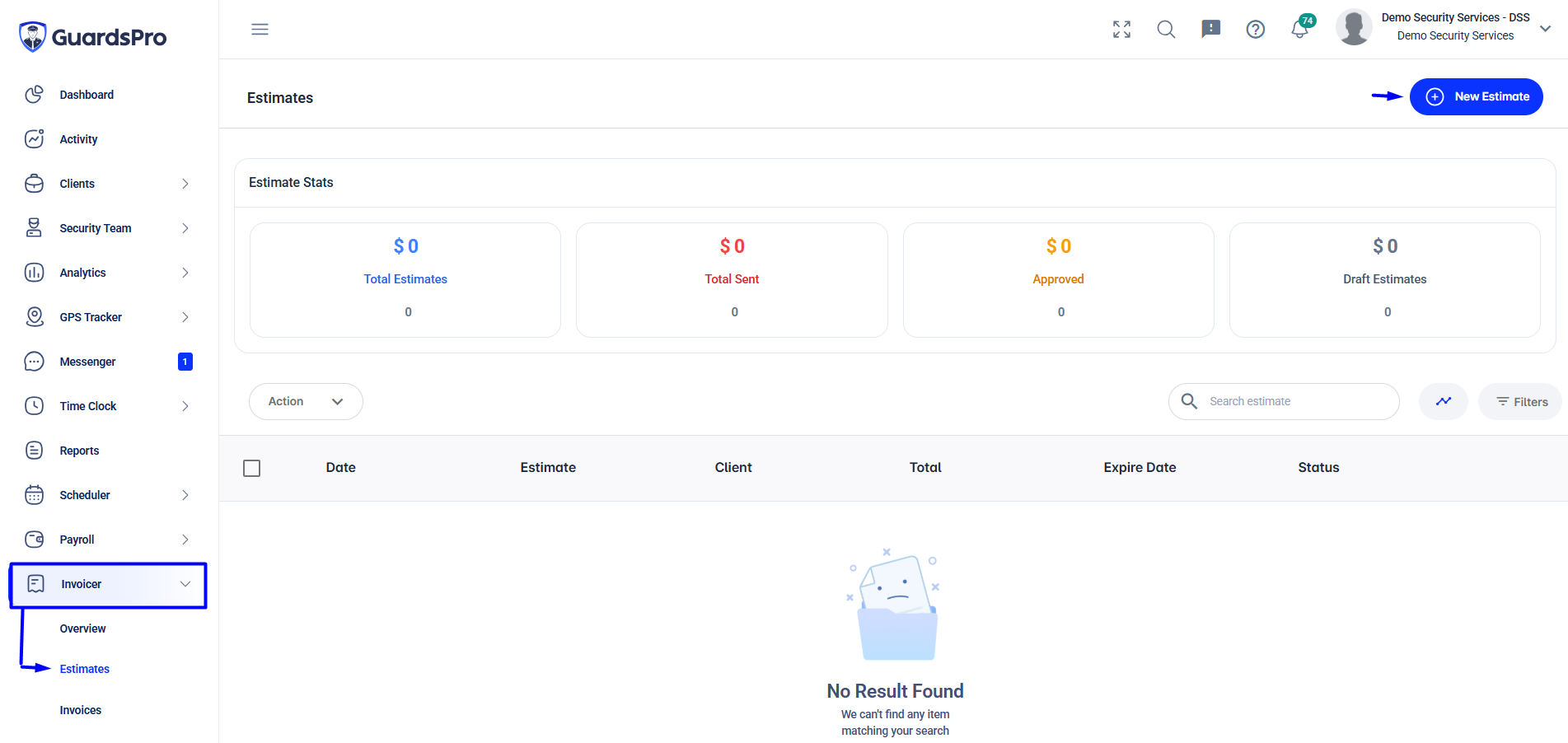Viewport: 1568px width, 743px height.
Task: Click the Draft Estimates stat card
Action: pyautogui.click(x=1384, y=280)
